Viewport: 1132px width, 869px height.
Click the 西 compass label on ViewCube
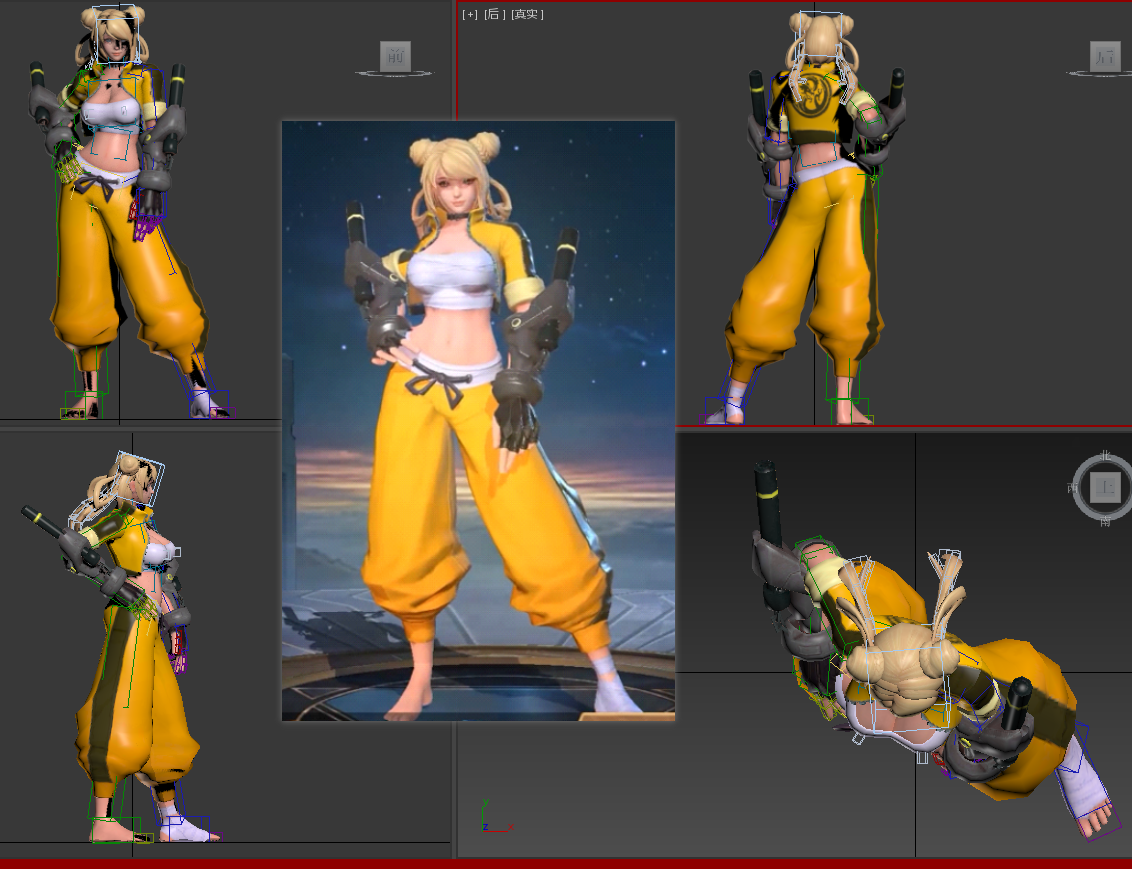point(1073,488)
